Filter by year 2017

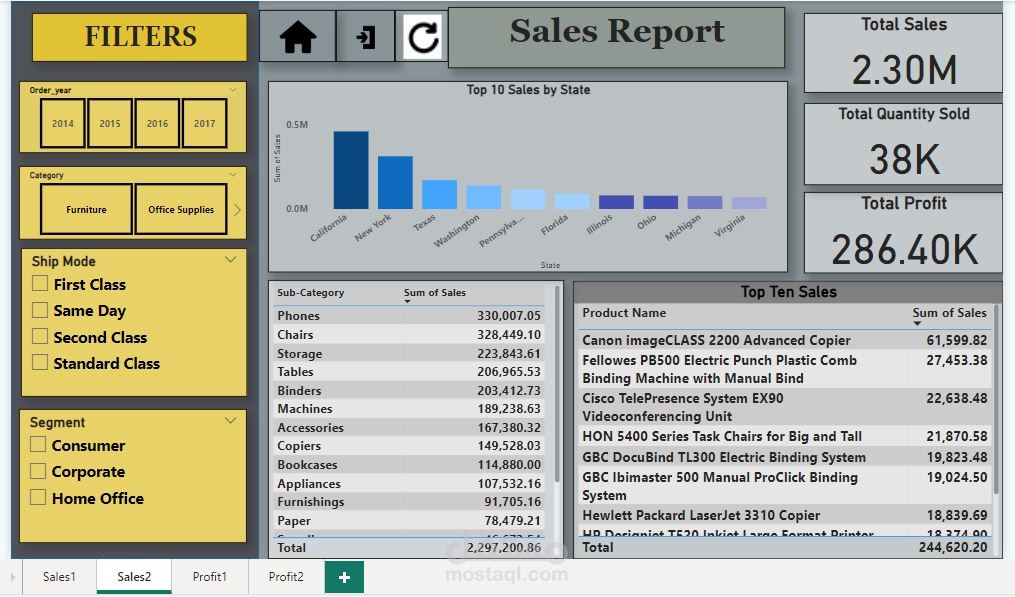pos(205,123)
